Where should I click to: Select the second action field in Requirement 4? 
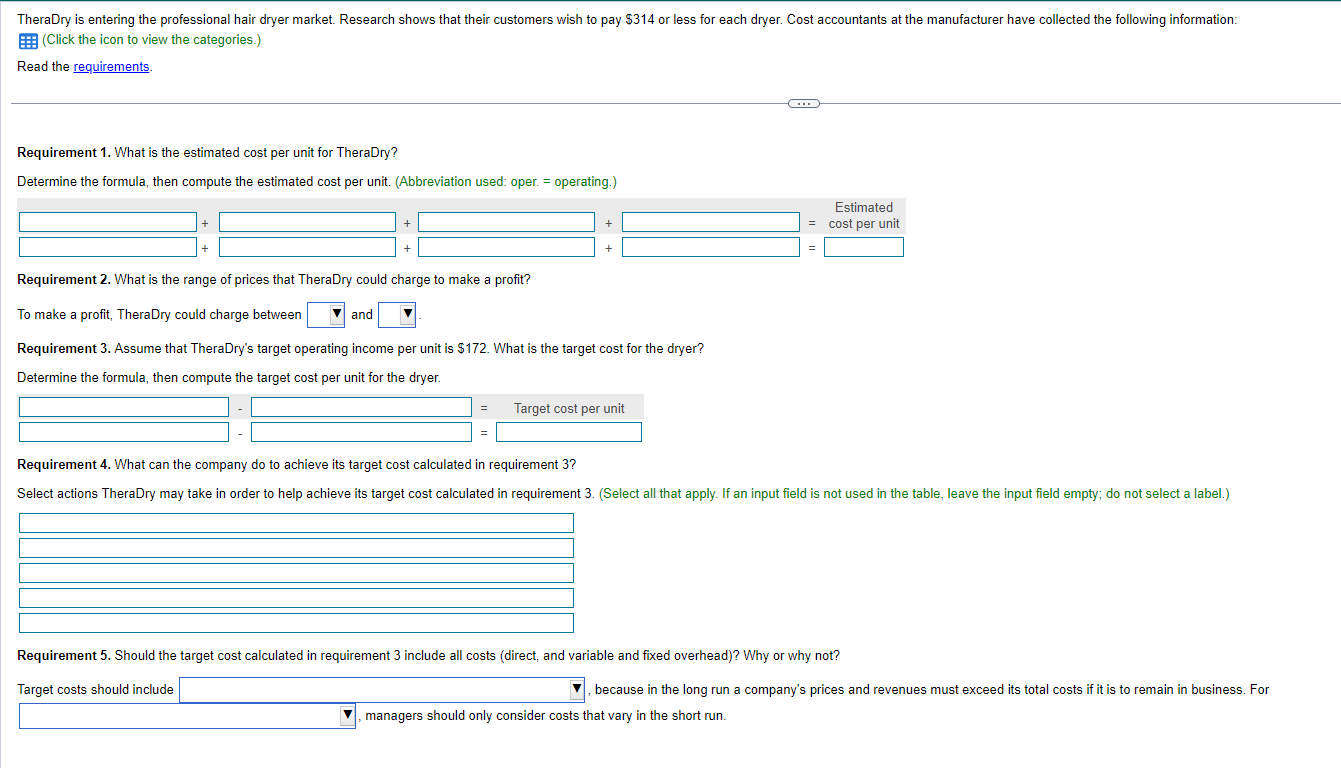click(x=296, y=548)
